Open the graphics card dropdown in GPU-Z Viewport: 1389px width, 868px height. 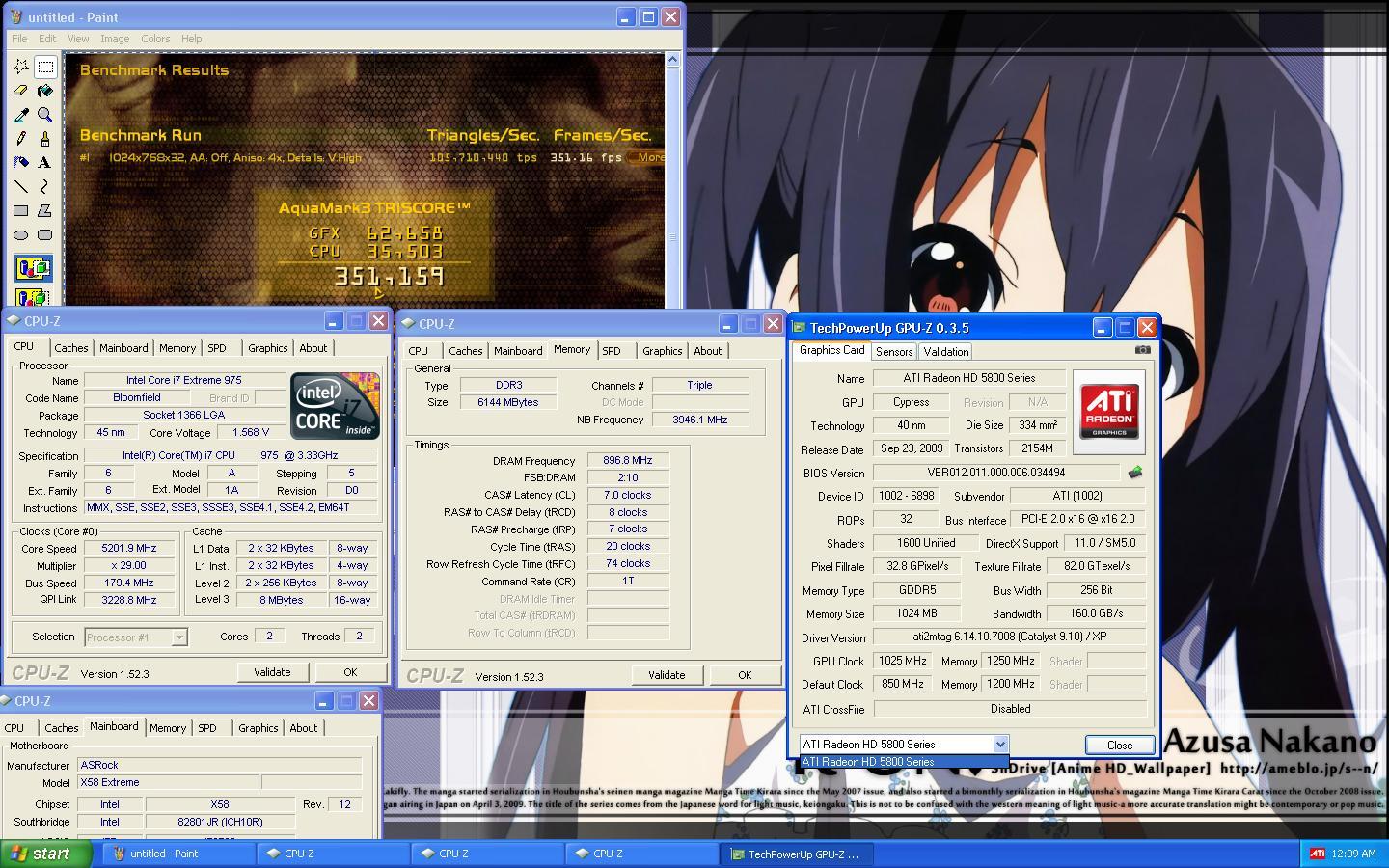[x=1000, y=745]
